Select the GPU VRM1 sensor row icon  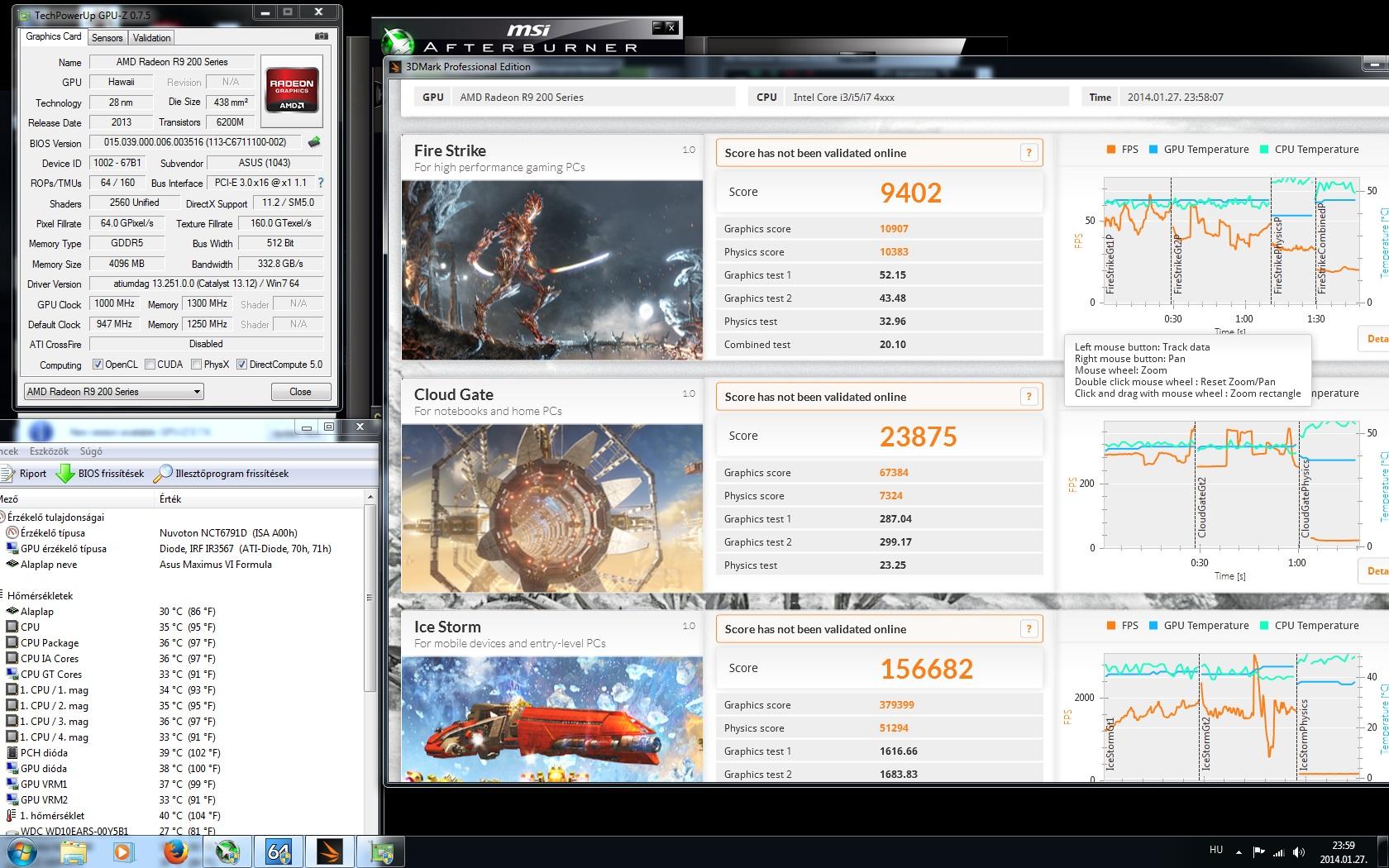coord(12,784)
